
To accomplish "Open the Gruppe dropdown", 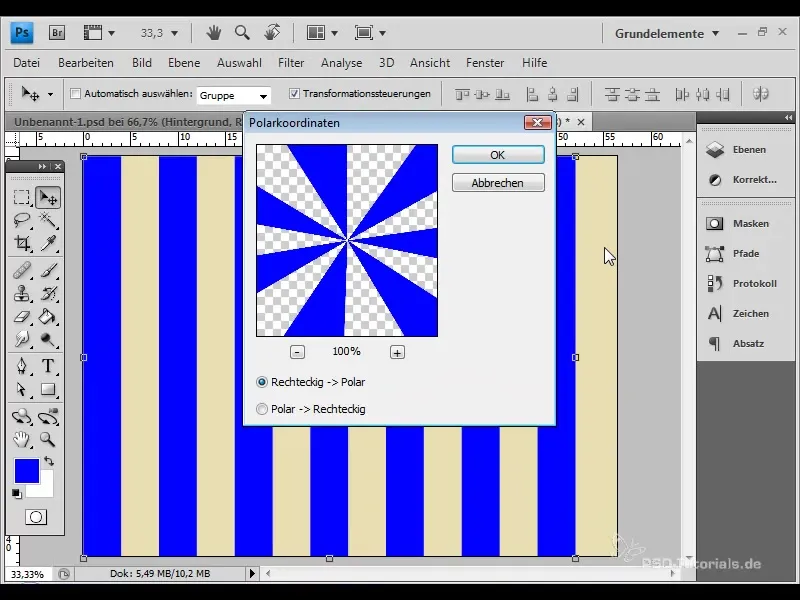I will tap(234, 95).
